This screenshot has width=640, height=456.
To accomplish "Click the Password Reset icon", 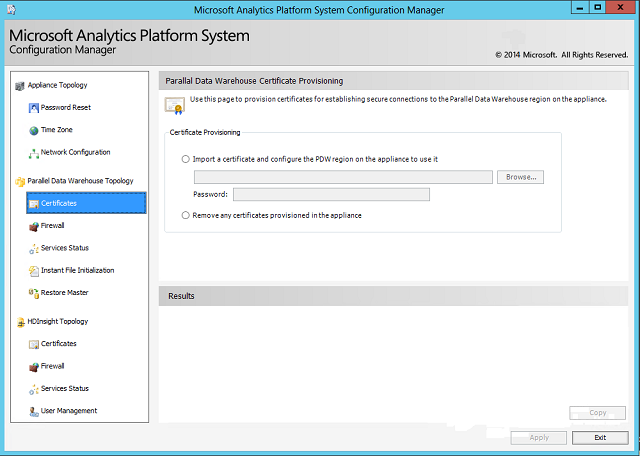I will pos(34,108).
